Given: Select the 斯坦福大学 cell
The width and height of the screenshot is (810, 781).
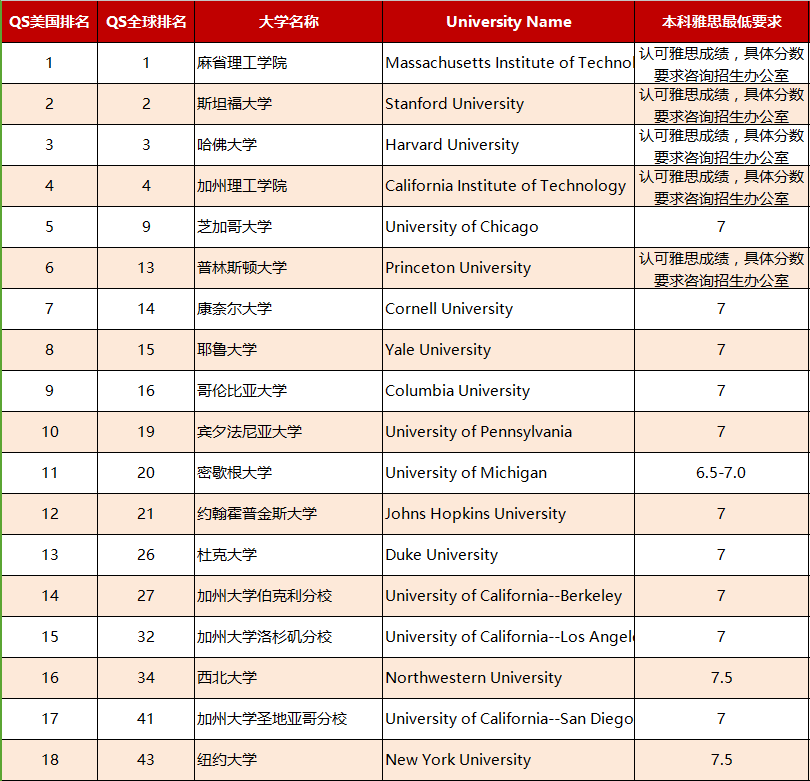Looking at the screenshot, I should [x=288, y=104].
